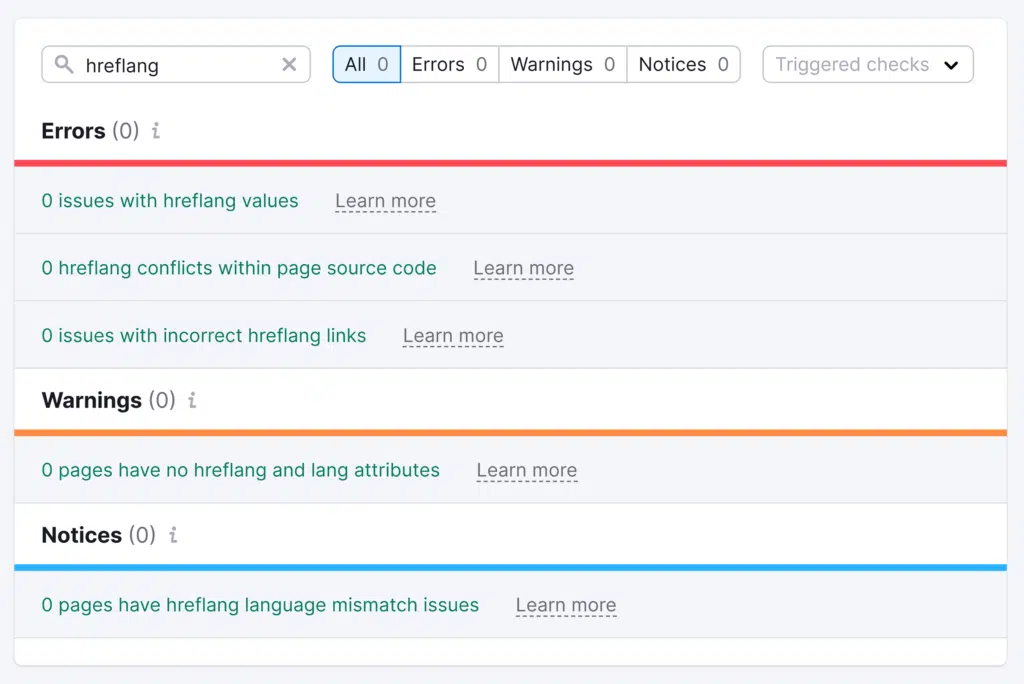Image resolution: width=1024 pixels, height=684 pixels.
Task: Open 'hreflang conflicts within page source code'
Action: 239,268
